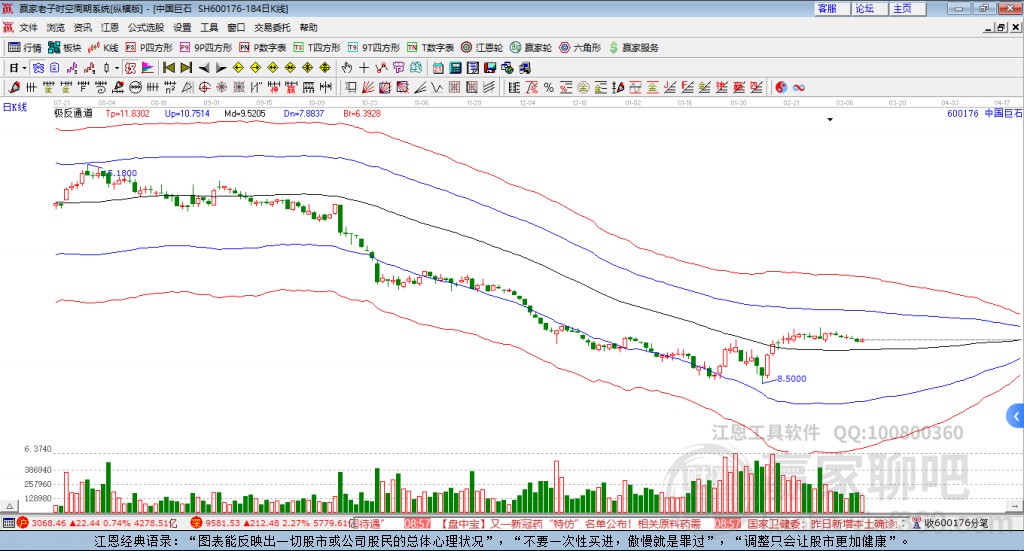This screenshot has height=551, width=1024.
Task: Click the 8.5000 low price label
Action: pyautogui.click(x=792, y=379)
